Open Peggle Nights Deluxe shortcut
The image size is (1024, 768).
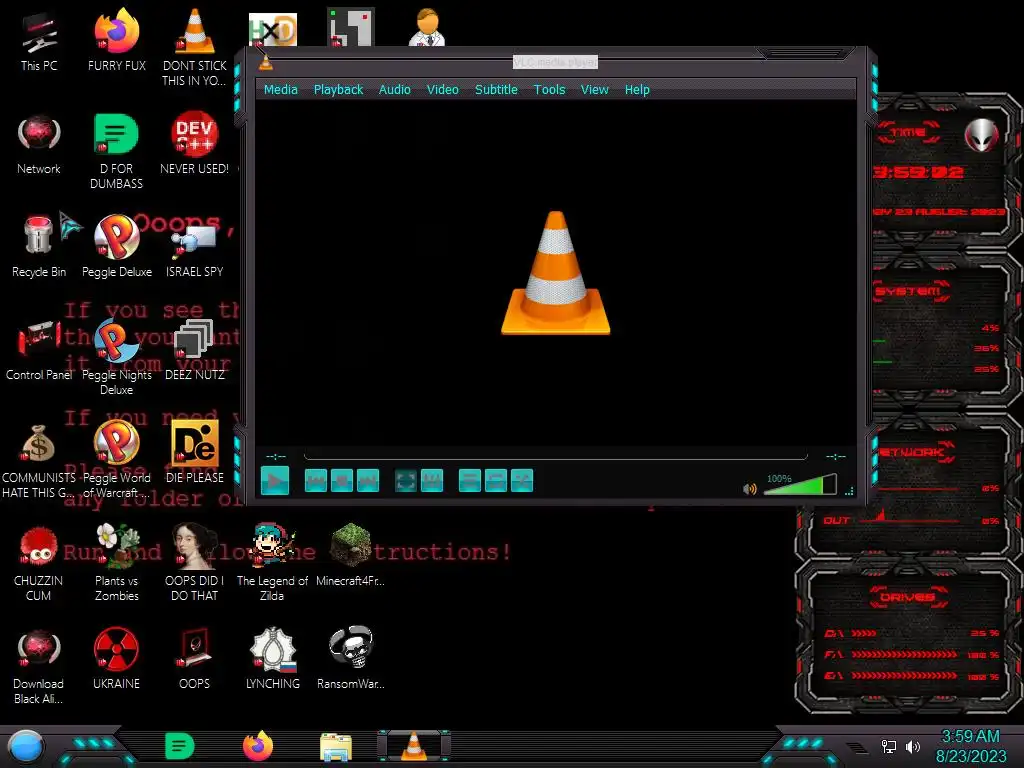pyautogui.click(x=117, y=357)
